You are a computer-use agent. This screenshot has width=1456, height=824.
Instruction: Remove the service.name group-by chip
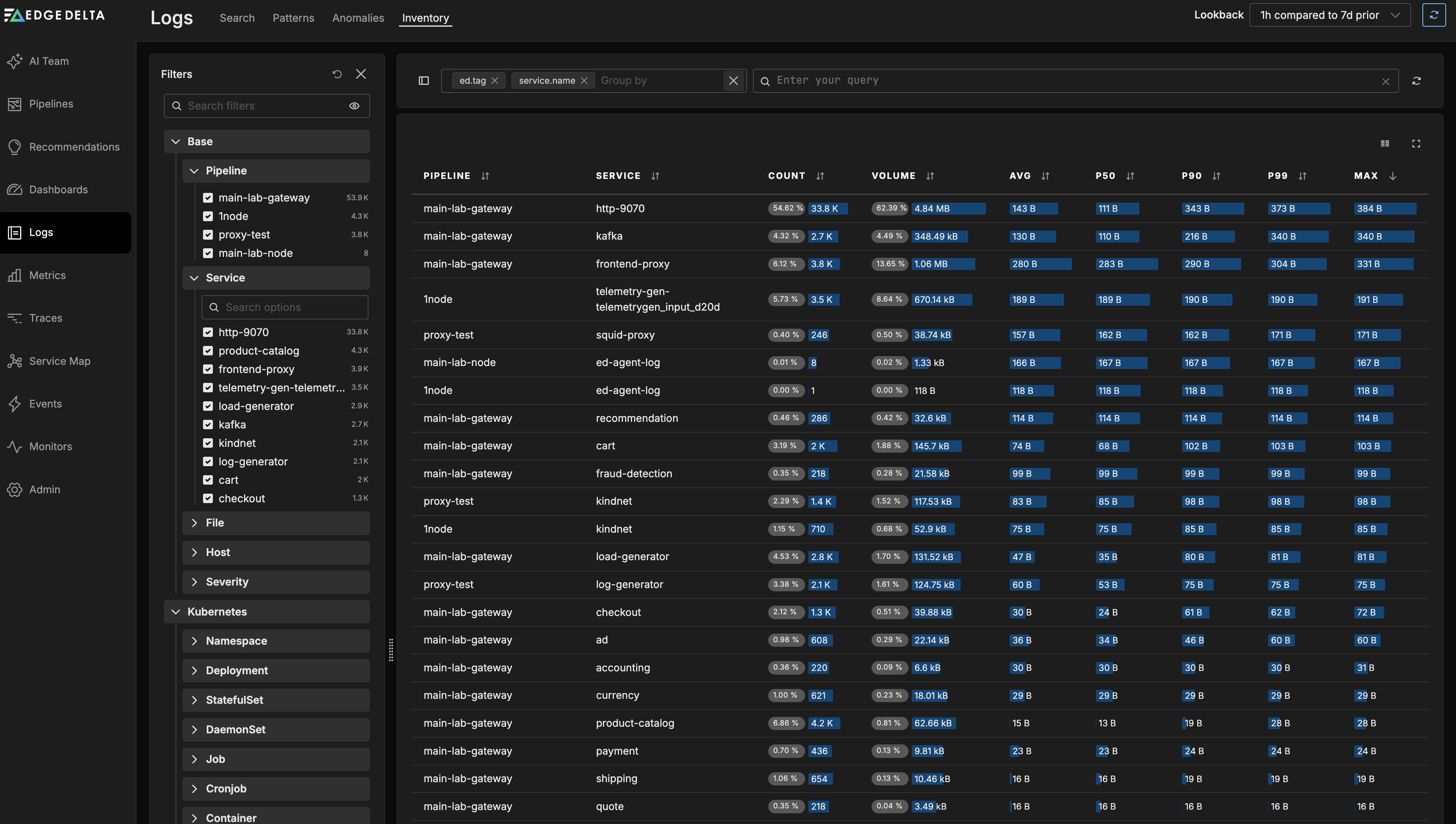pos(584,80)
